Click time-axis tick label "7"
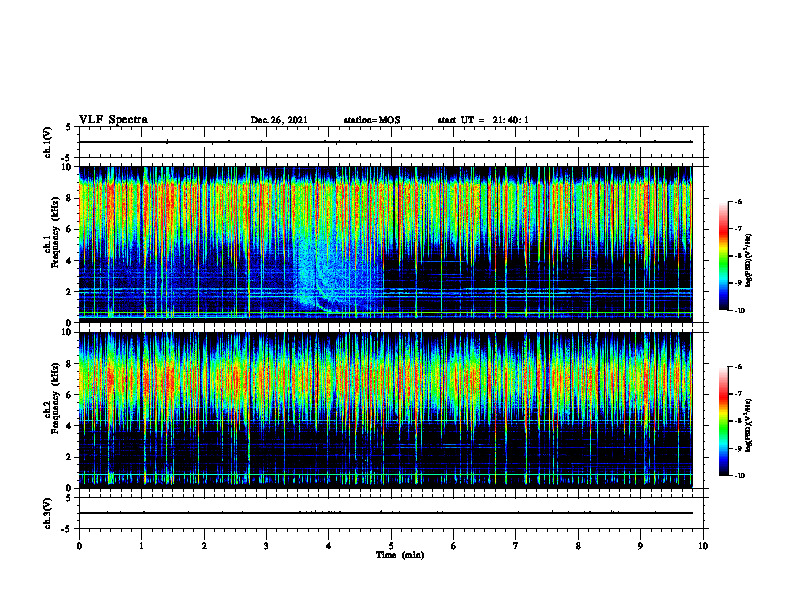Image resolution: width=792 pixels, height=612 pixels. click(516, 546)
